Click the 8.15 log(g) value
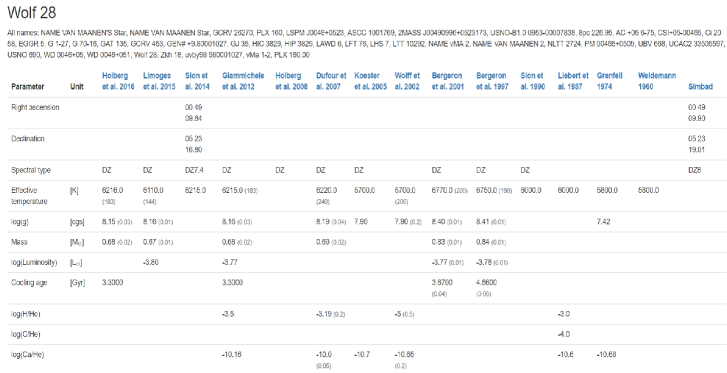The width and height of the screenshot is (727, 373). (x=108, y=222)
